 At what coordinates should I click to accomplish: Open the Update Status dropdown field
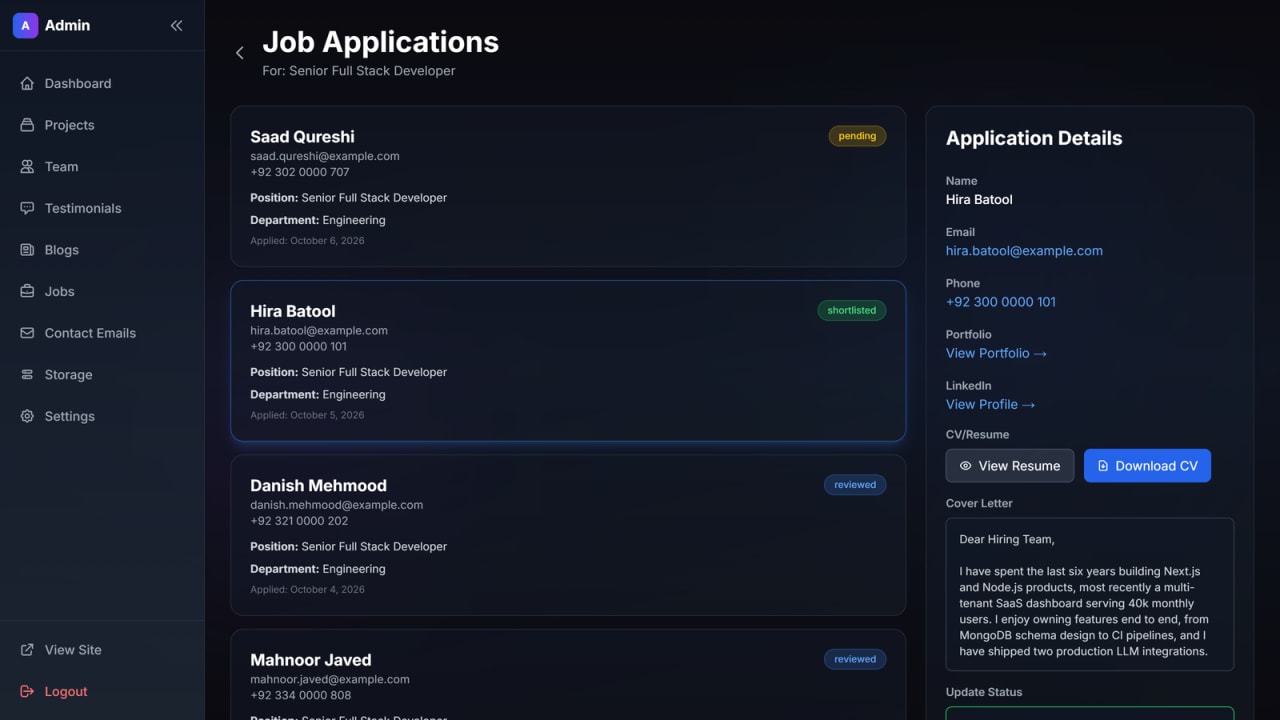[x=1090, y=713]
